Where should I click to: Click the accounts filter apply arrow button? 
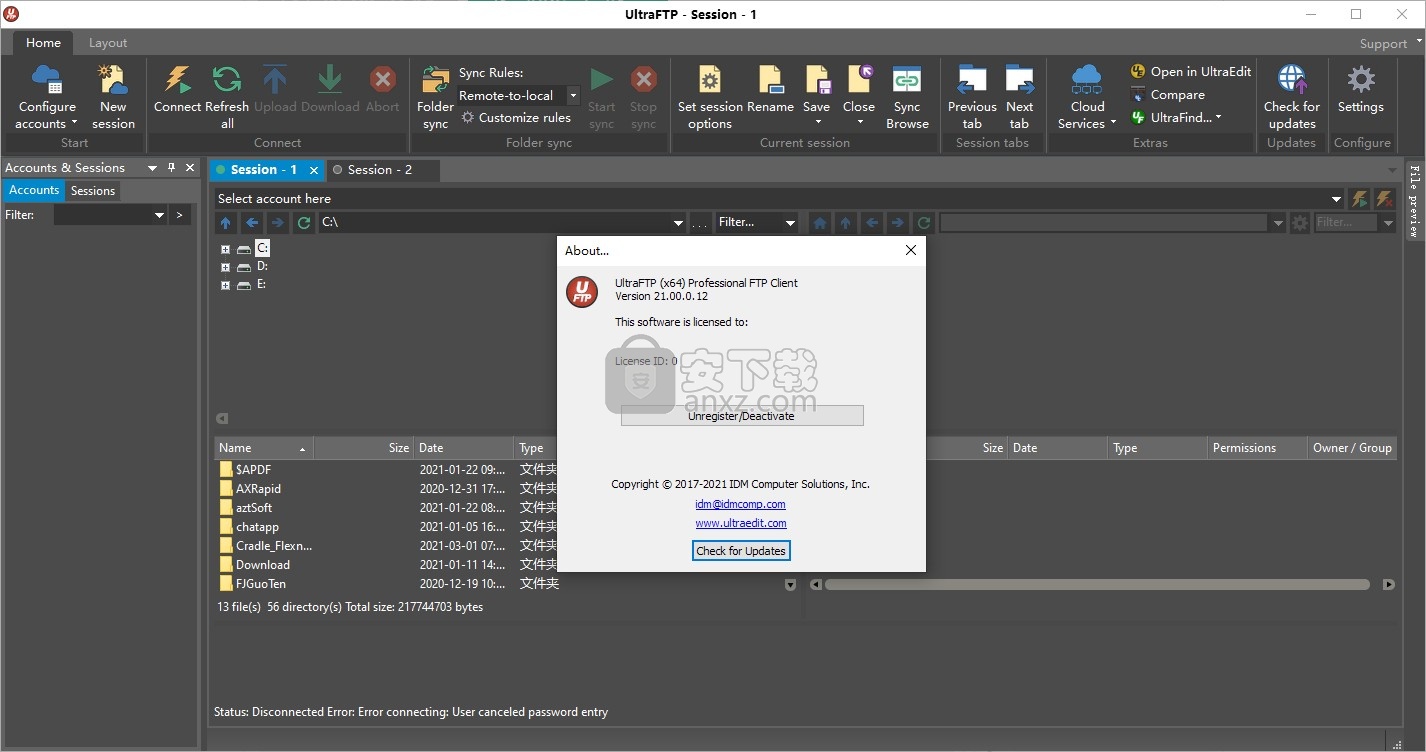(x=180, y=215)
